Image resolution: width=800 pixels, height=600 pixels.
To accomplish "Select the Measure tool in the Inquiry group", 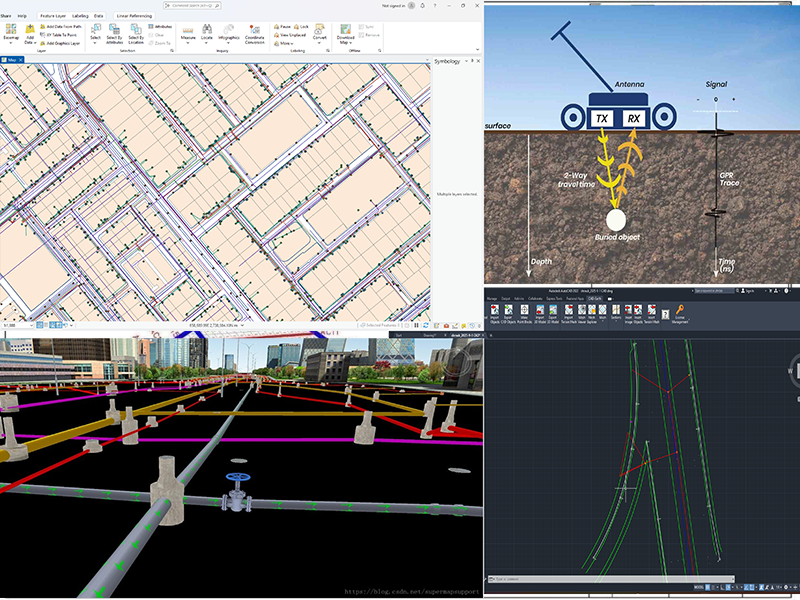I will click(188, 31).
